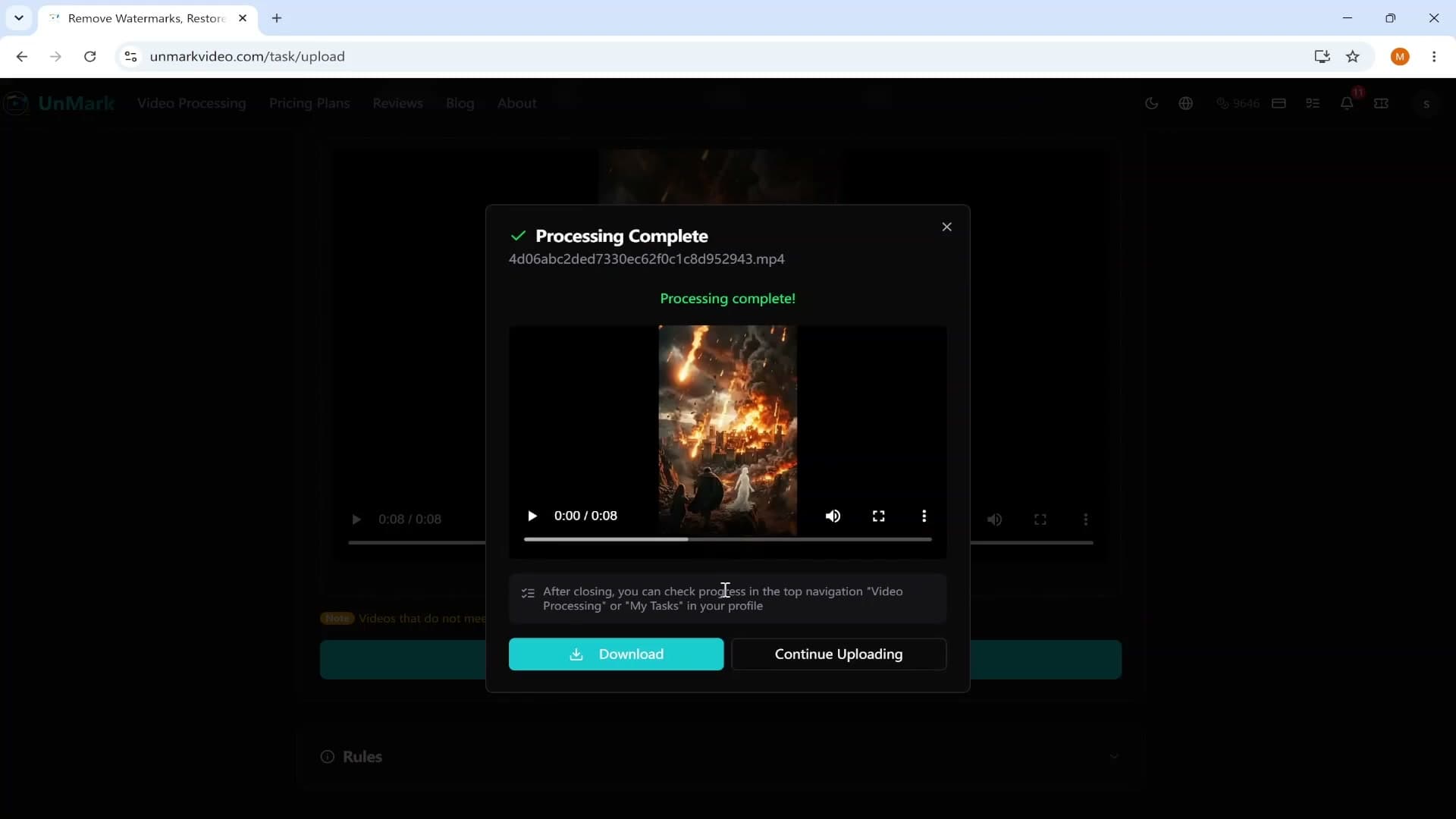
Task: View site information in the address bar
Action: coord(130,56)
